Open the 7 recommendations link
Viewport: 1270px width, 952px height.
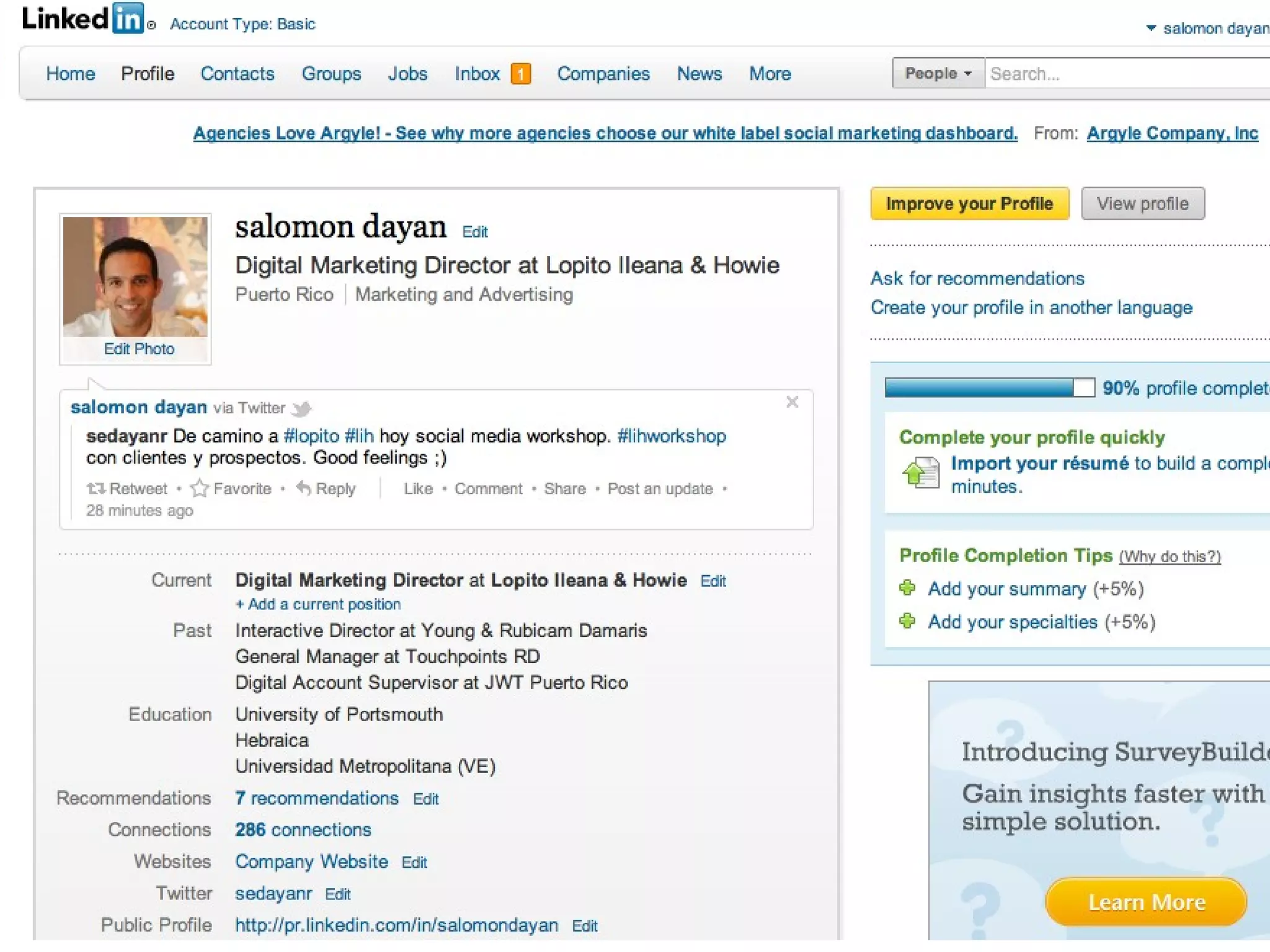pyautogui.click(x=316, y=798)
